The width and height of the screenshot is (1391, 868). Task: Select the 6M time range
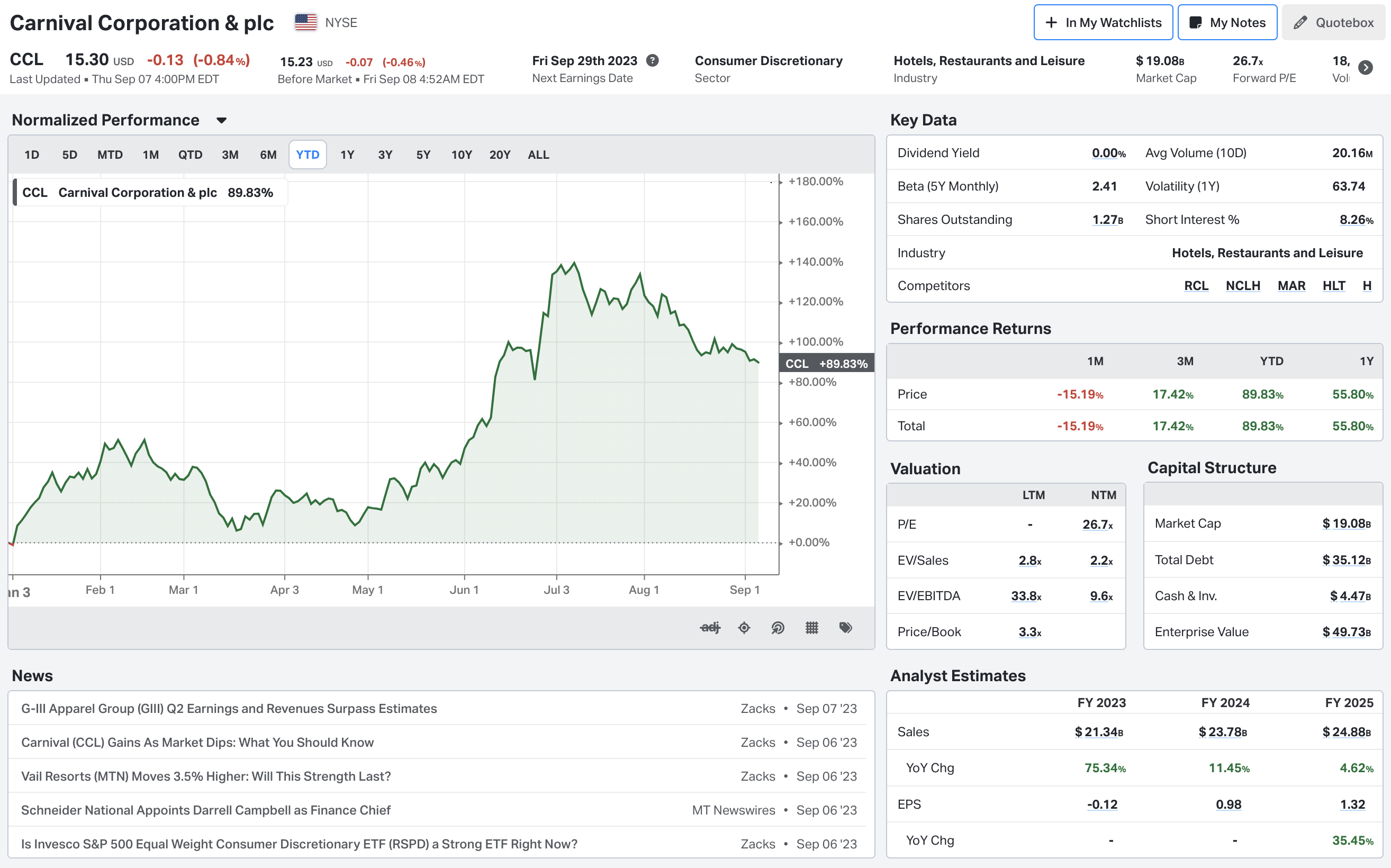268,155
